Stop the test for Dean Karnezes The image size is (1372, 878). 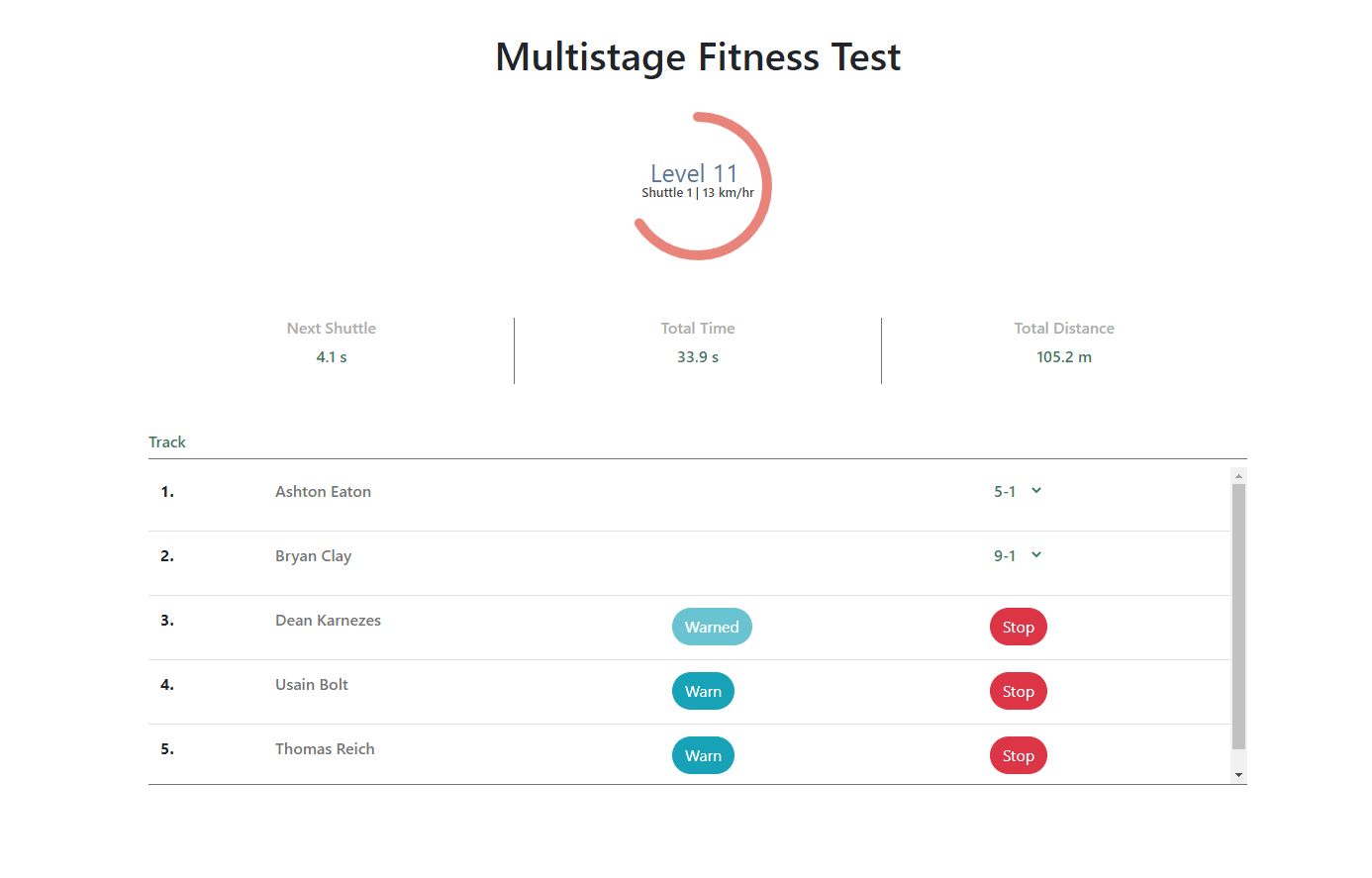click(1018, 627)
